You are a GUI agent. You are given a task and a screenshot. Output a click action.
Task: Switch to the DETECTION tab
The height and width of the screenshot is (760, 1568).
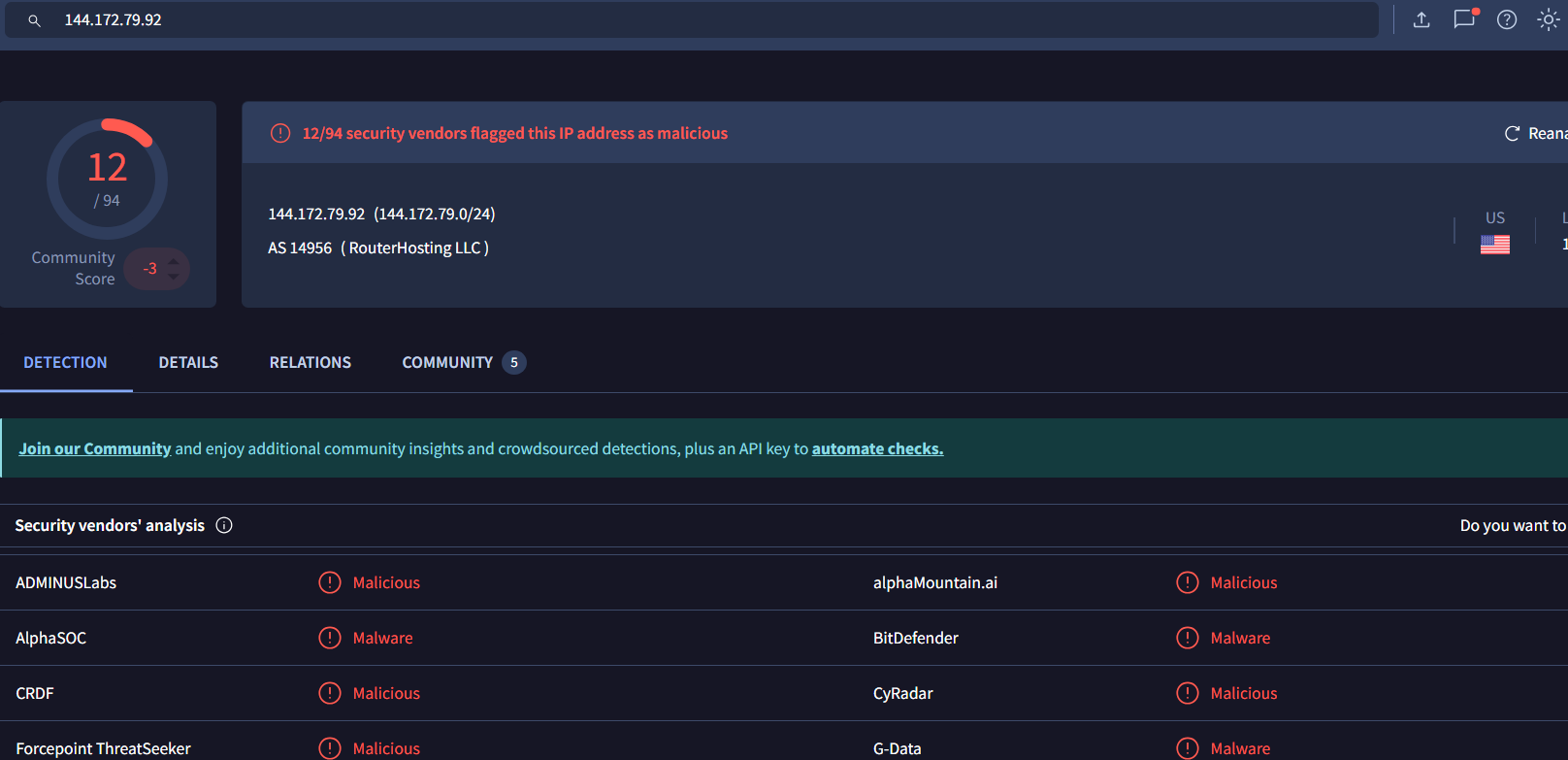pyautogui.click(x=65, y=362)
